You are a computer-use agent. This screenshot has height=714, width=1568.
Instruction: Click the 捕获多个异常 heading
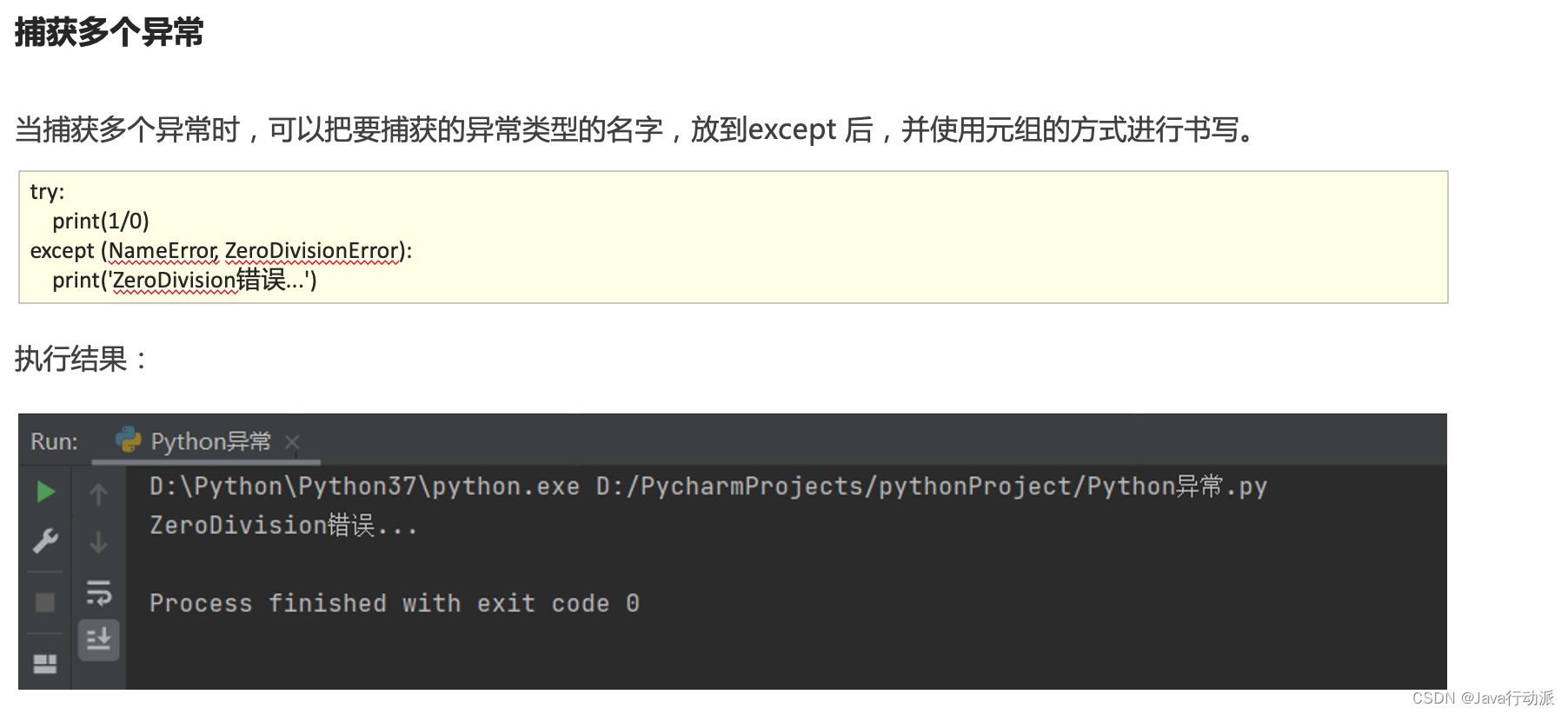click(109, 32)
